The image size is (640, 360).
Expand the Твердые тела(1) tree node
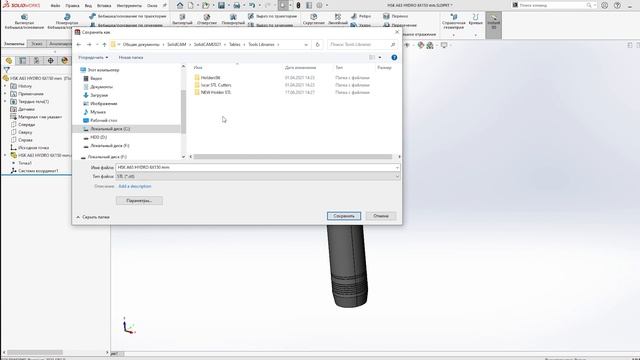pos(5,102)
